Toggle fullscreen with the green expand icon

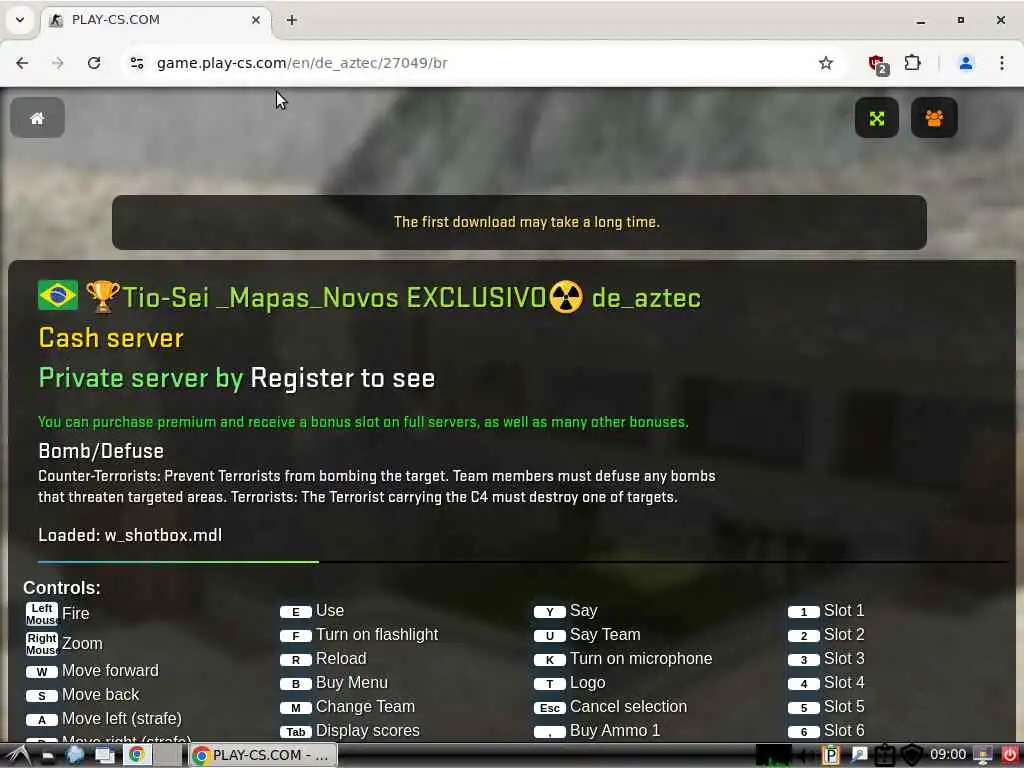click(876, 118)
